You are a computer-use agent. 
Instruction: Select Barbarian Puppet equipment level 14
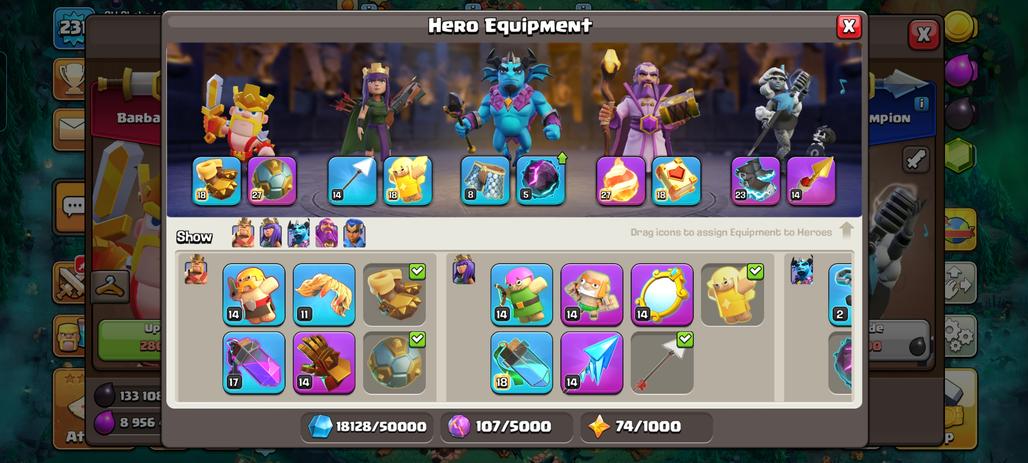pos(254,294)
